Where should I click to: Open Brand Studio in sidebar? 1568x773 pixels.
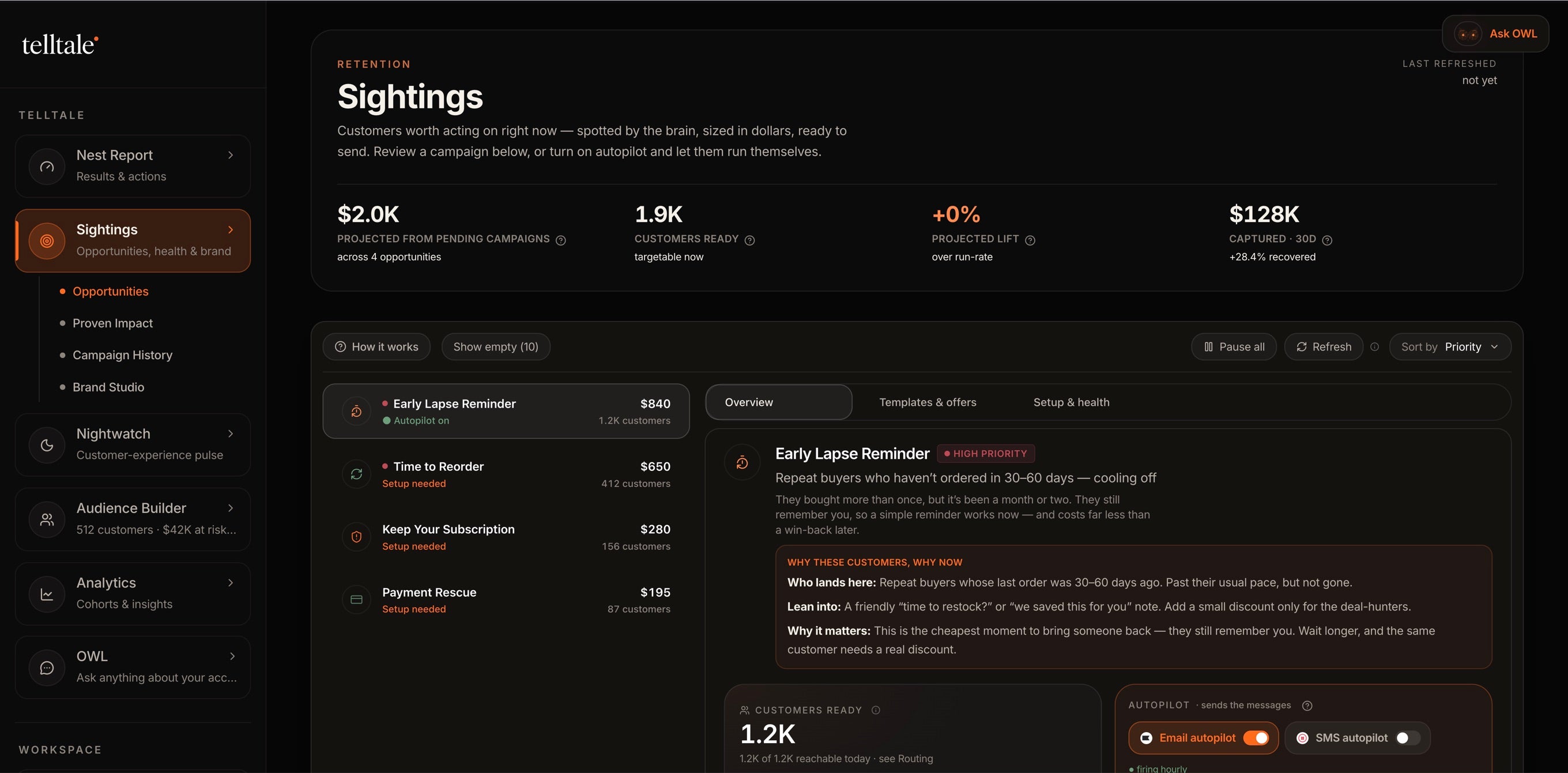click(x=108, y=387)
